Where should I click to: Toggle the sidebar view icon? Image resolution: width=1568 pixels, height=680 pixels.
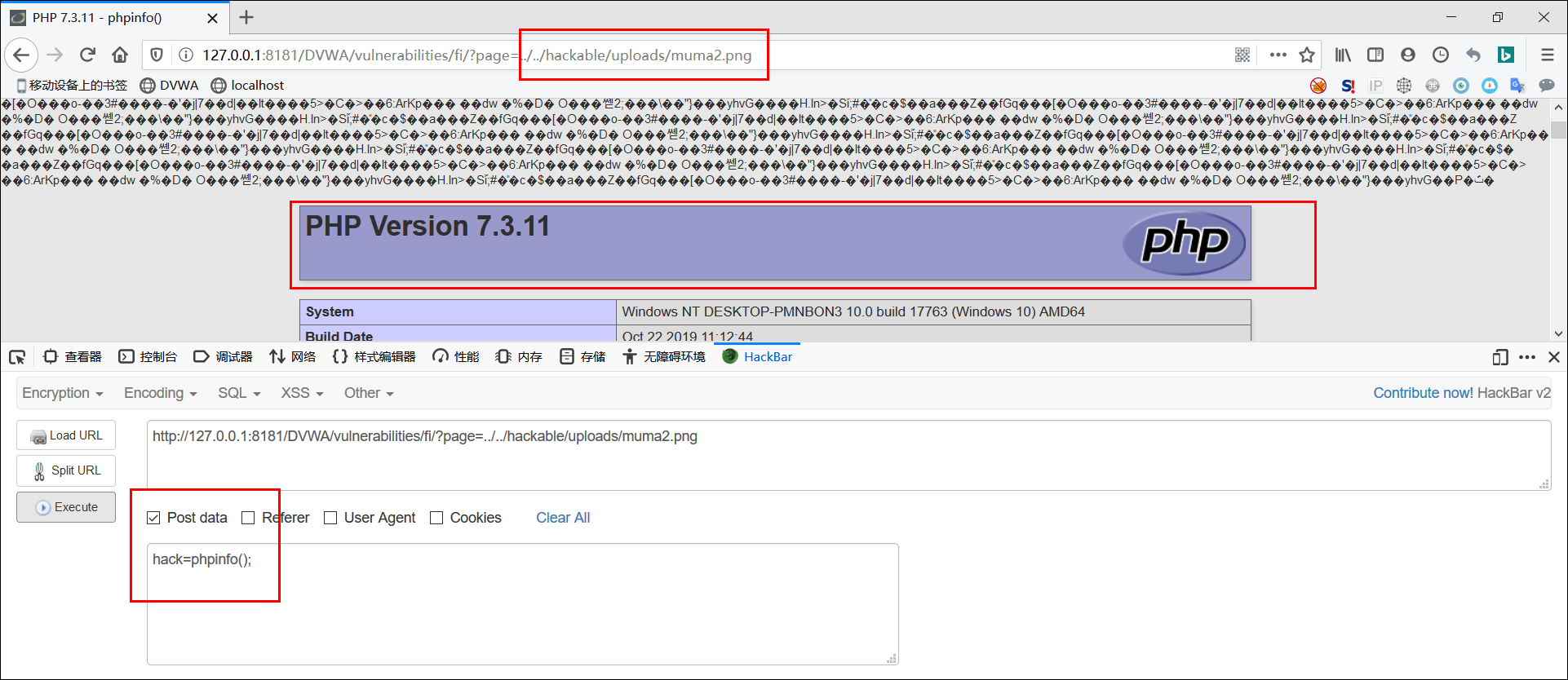click(1375, 55)
